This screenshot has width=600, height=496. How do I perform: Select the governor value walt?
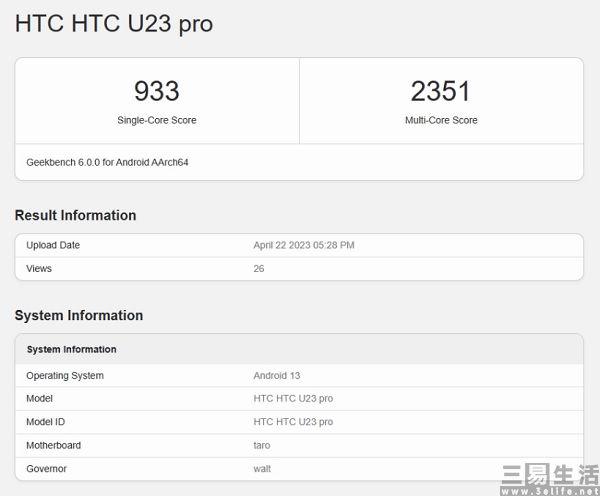[x=262, y=469]
